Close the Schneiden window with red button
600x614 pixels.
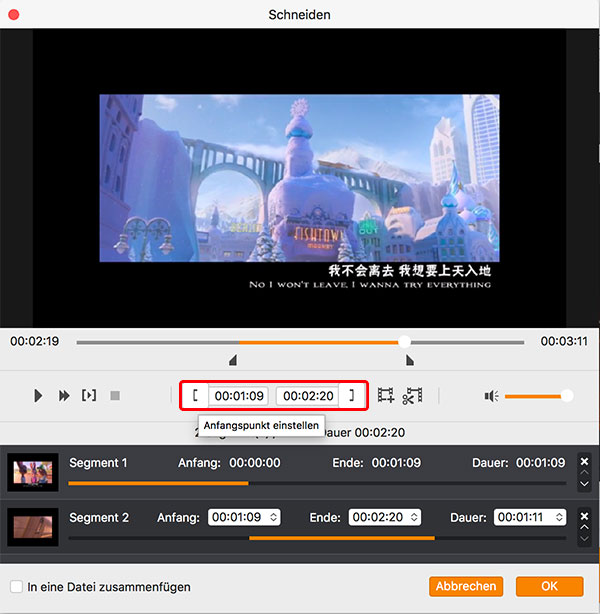(14, 15)
